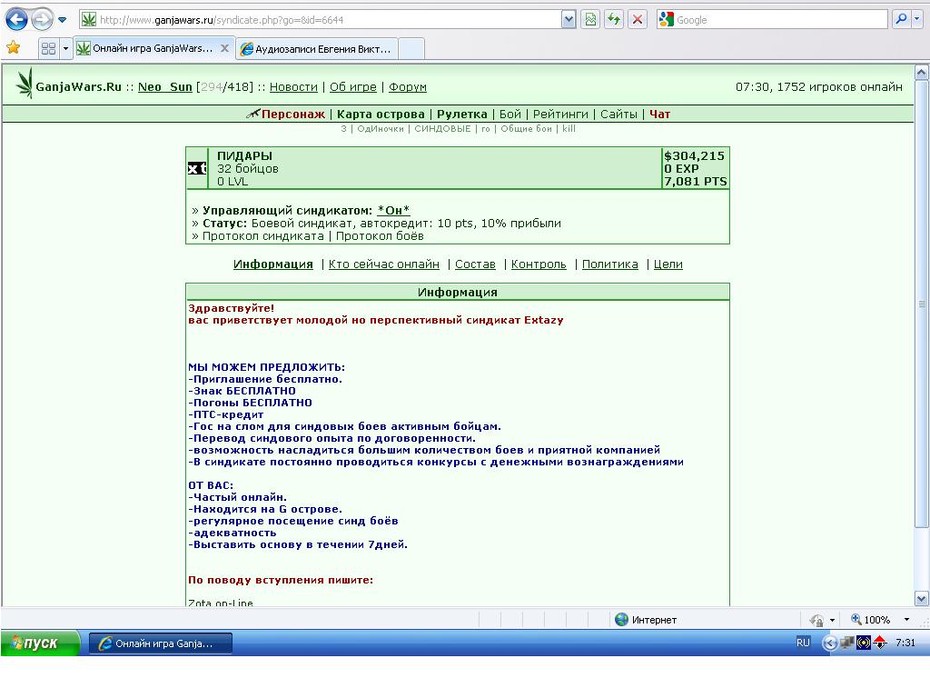This screenshot has height=698, width=930.
Task: Click the Пуск start button
Action: pyautogui.click(x=40, y=643)
